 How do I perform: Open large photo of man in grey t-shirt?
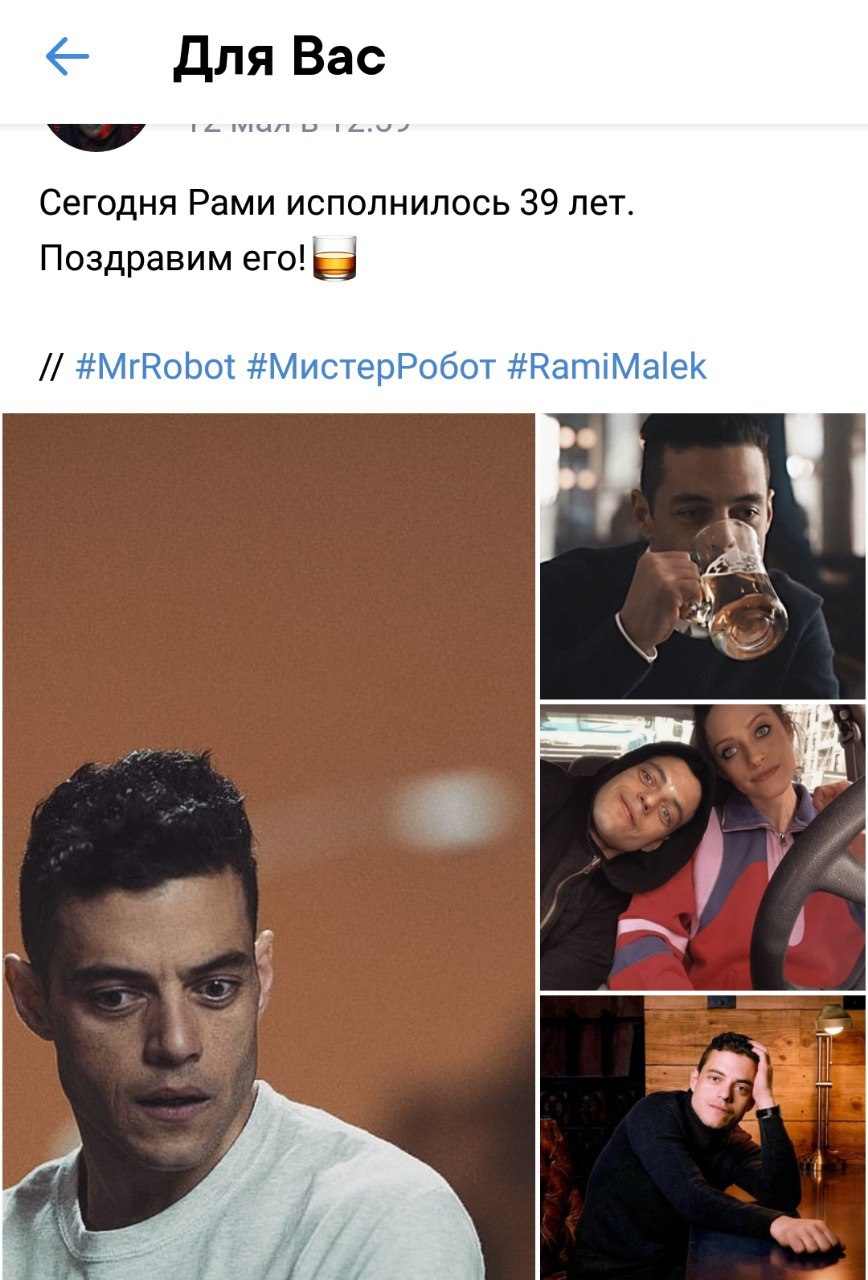click(x=268, y=846)
